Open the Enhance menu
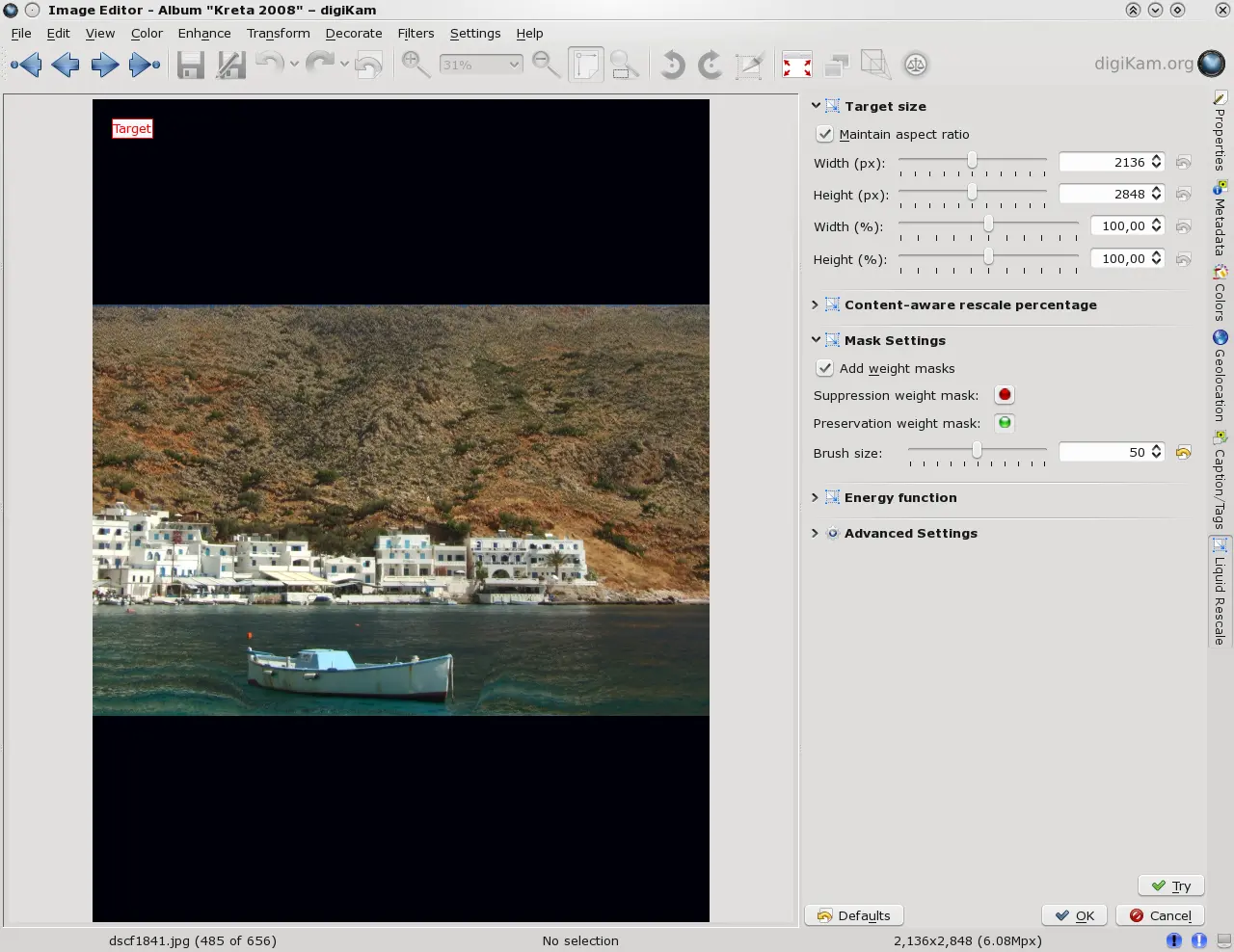 pyautogui.click(x=204, y=33)
